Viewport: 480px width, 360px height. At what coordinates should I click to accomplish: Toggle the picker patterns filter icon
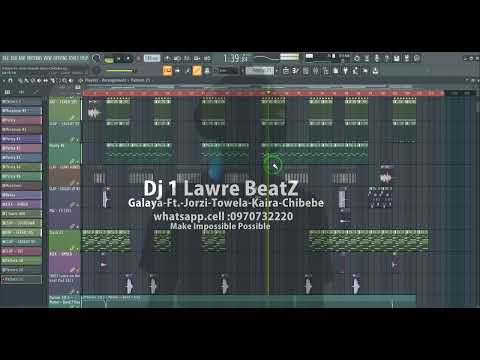(x=7, y=92)
